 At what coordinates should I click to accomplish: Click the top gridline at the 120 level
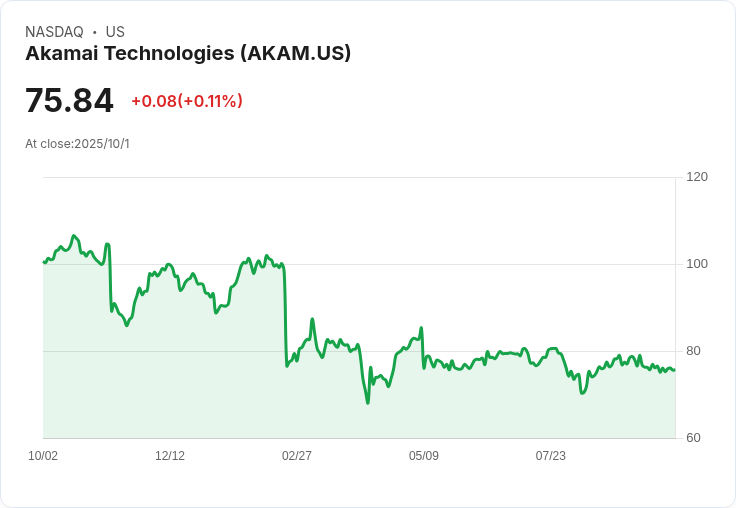[x=360, y=178]
